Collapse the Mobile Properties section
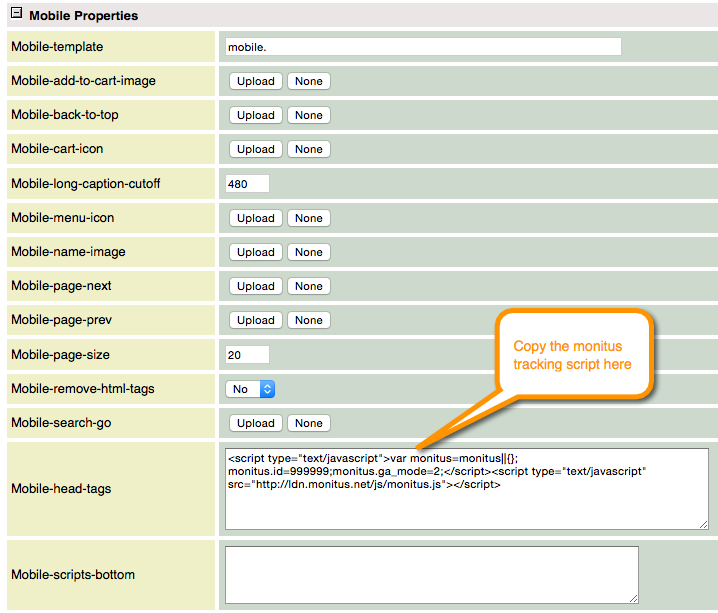Viewport: 718px width, 613px height. pos(16,13)
